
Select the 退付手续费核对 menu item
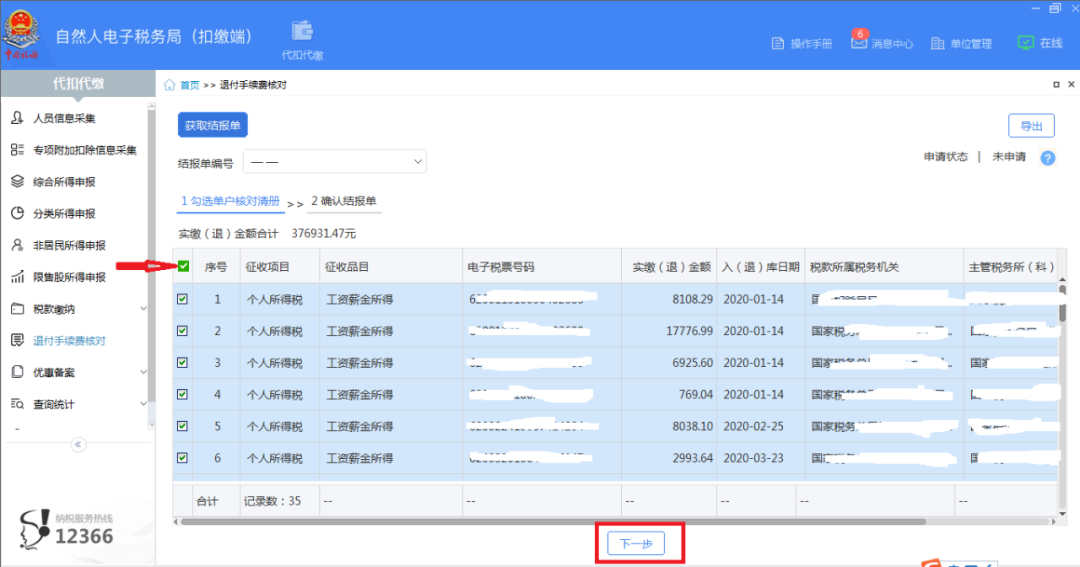(70, 341)
